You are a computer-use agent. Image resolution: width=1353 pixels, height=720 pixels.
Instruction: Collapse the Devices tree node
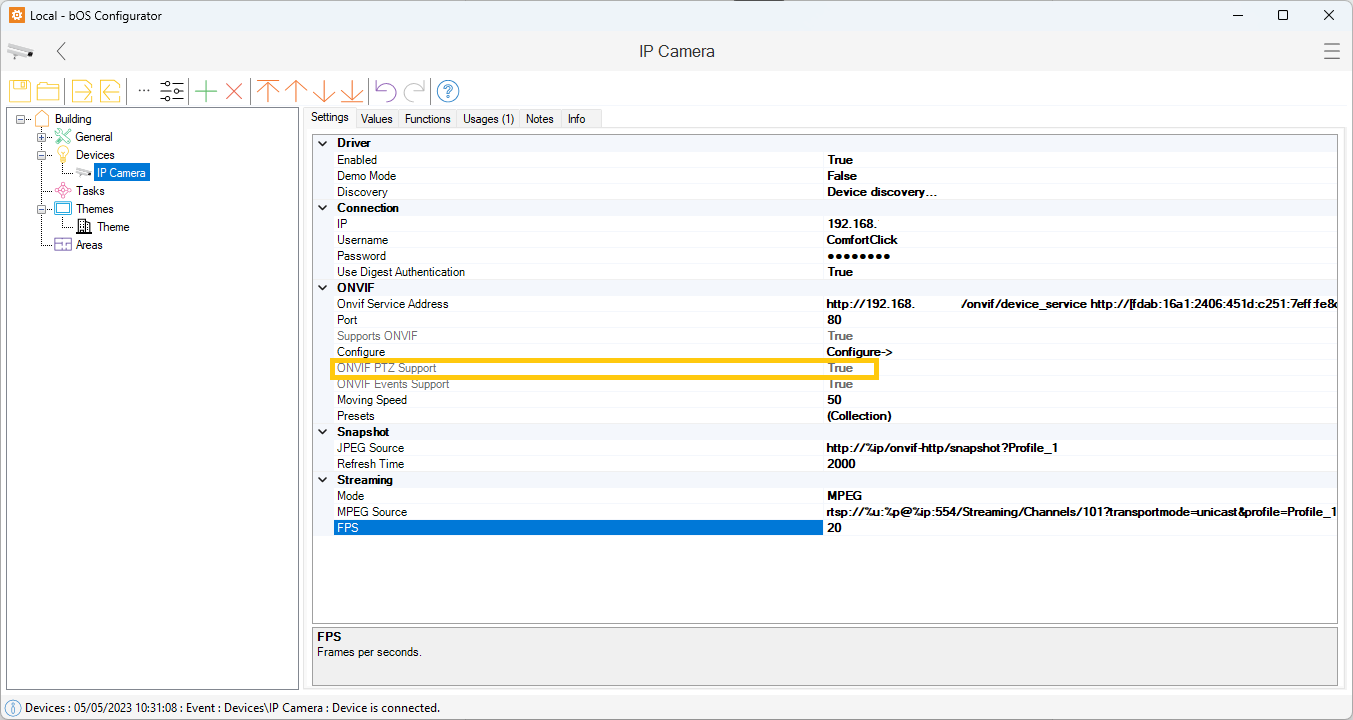point(43,155)
